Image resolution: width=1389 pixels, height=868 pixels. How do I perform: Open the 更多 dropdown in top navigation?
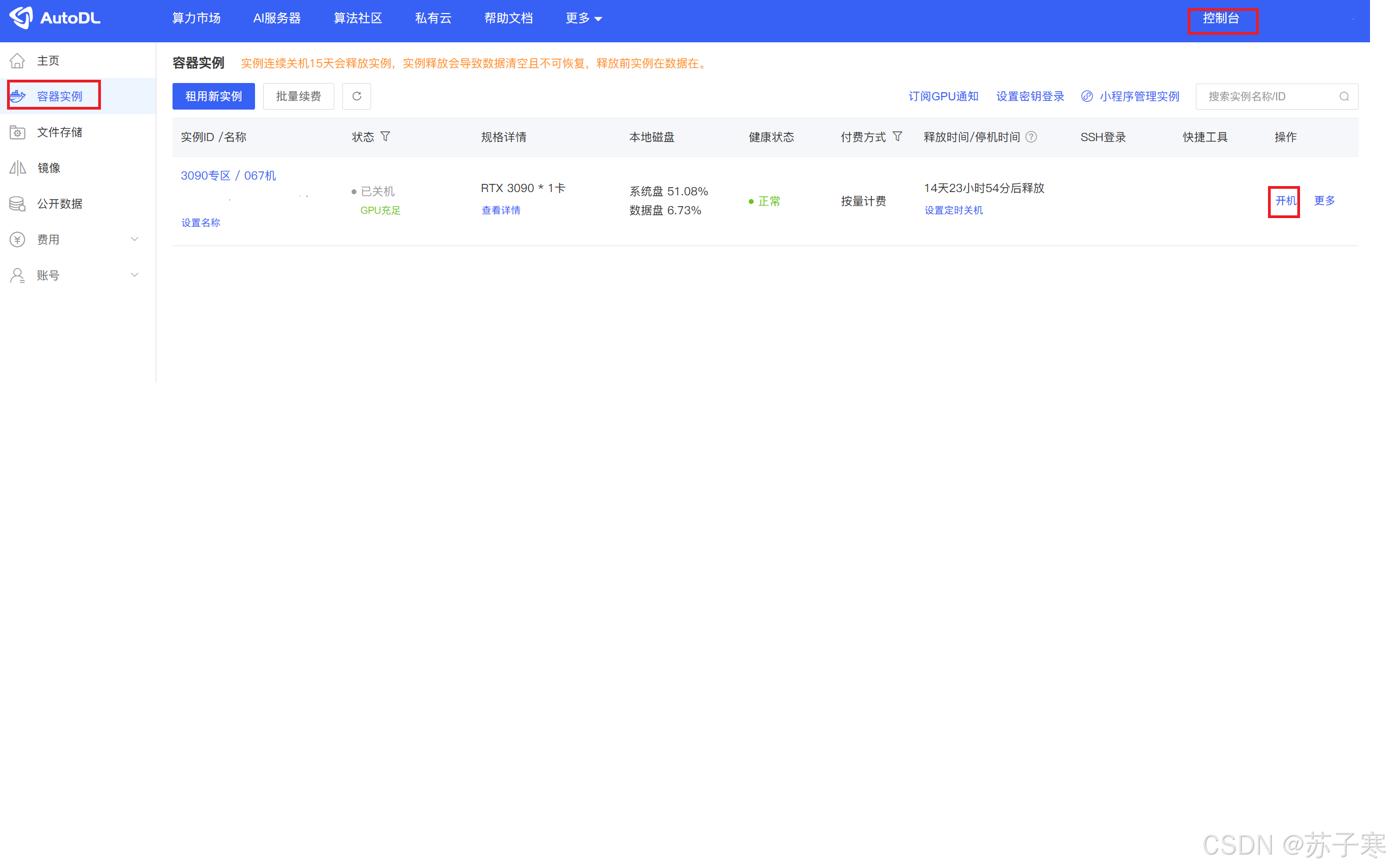coord(583,18)
